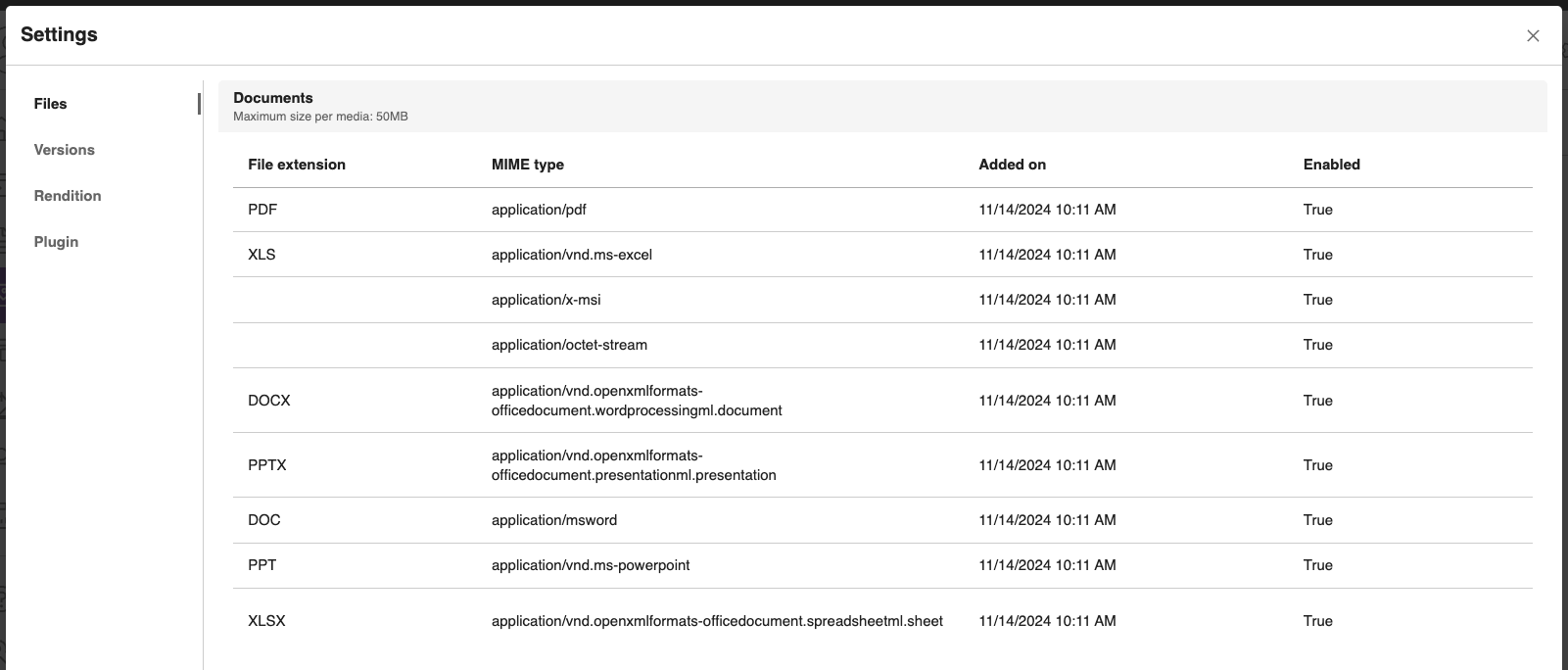Click the application/x-msi MIME type row
Screen dimensions: 1568x670
546,300
